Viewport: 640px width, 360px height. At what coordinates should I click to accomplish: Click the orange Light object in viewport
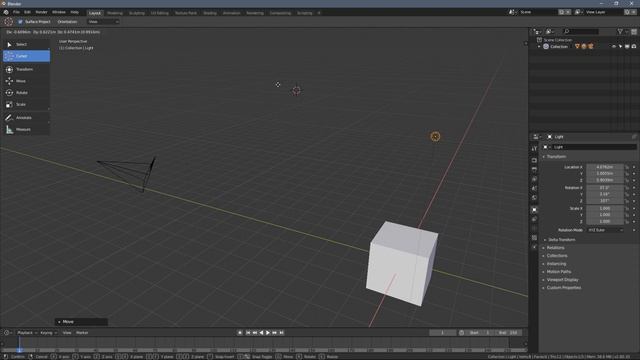pos(435,136)
